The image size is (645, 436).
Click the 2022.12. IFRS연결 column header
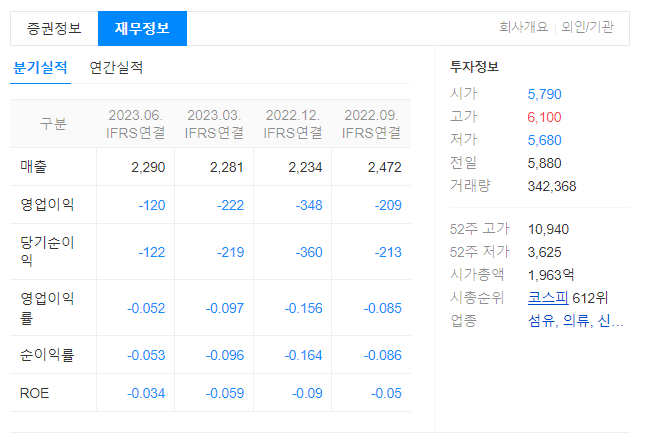[293, 124]
